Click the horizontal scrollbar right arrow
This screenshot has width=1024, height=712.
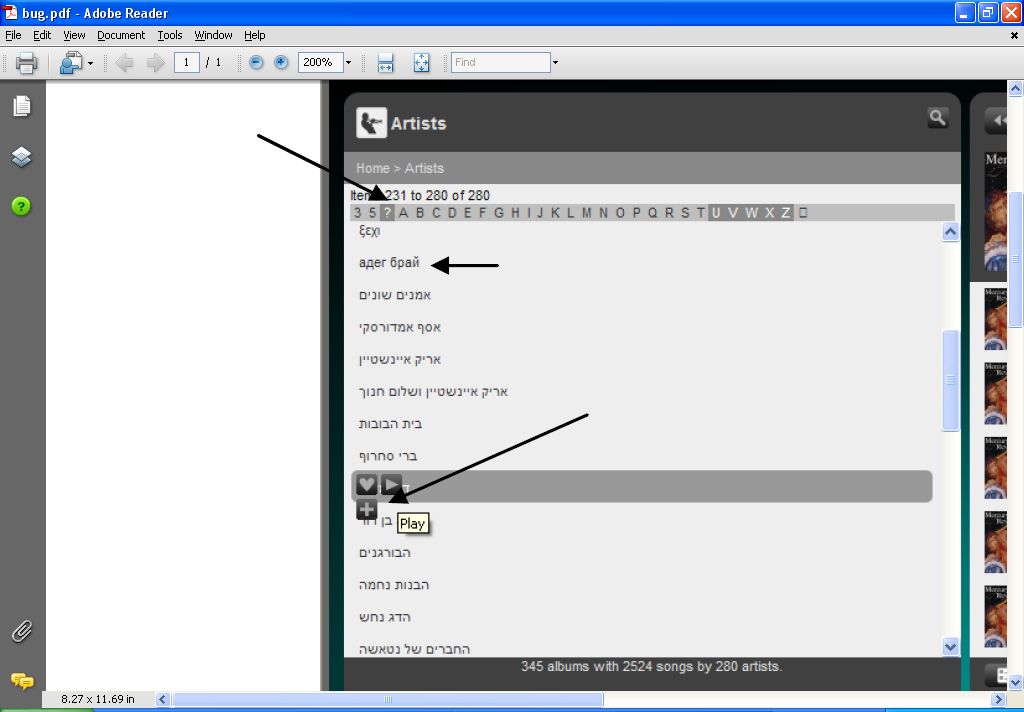(x=997, y=700)
